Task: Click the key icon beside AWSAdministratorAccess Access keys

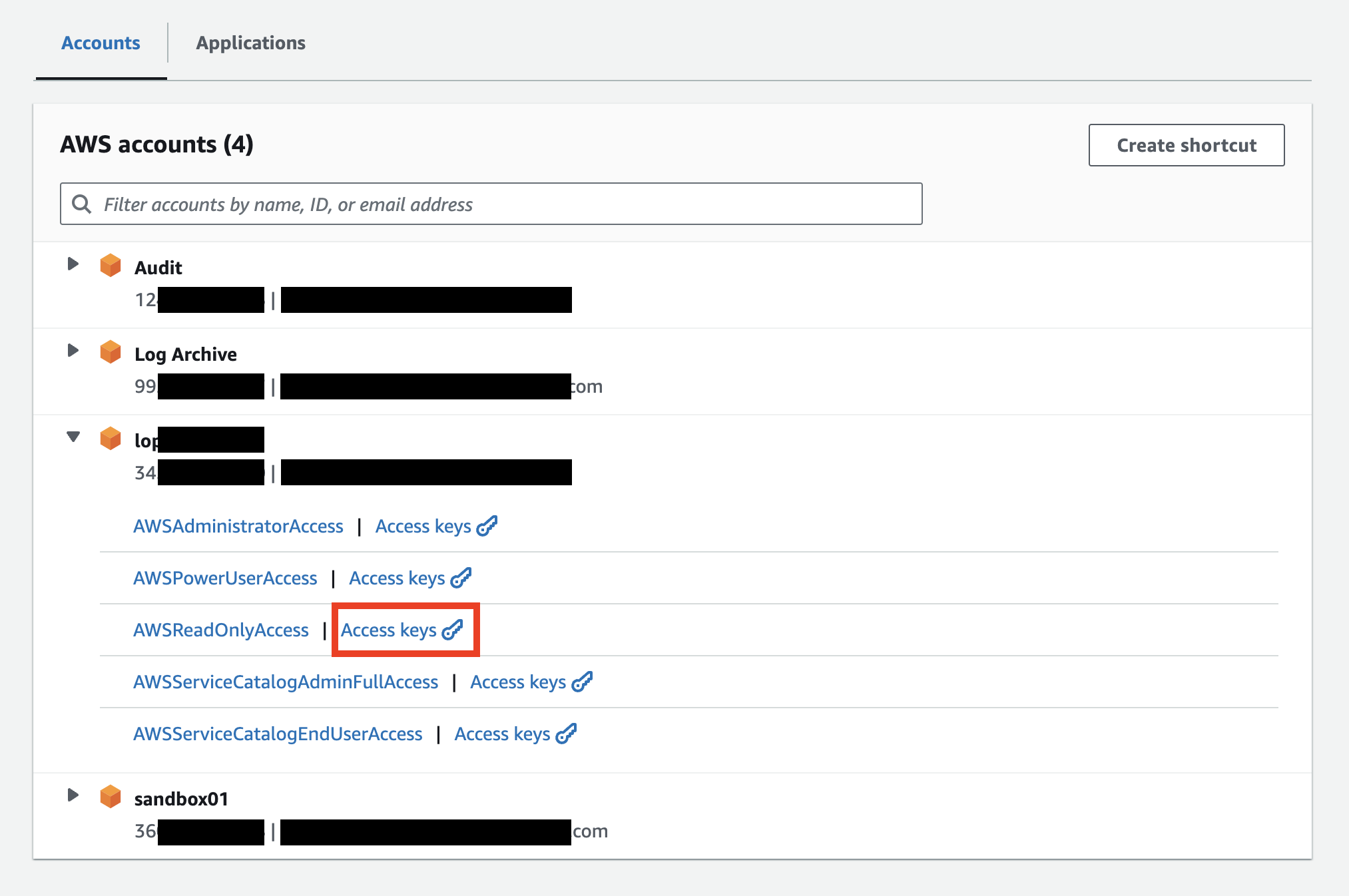Action: (x=488, y=525)
